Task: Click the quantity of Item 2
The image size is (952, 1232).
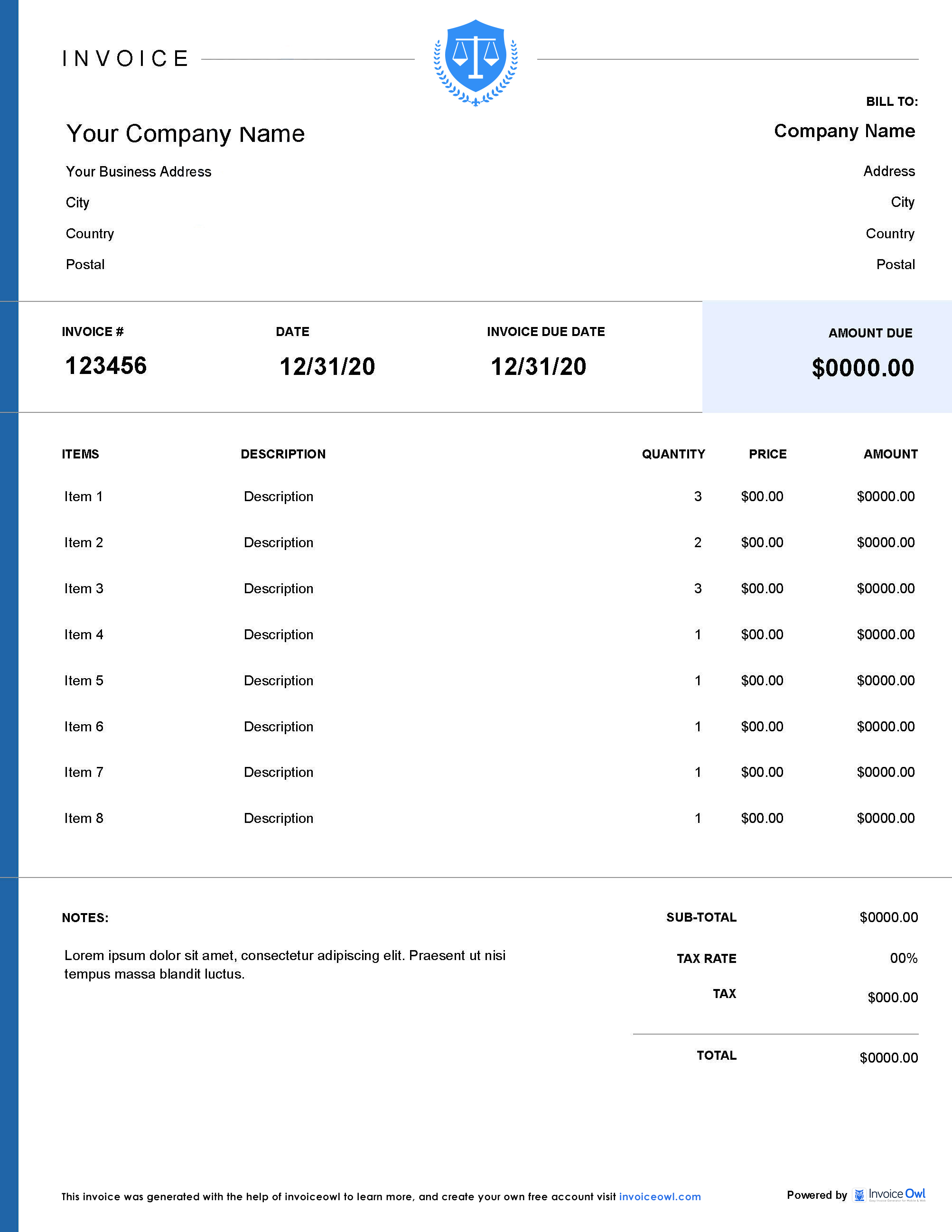Action: (x=698, y=542)
